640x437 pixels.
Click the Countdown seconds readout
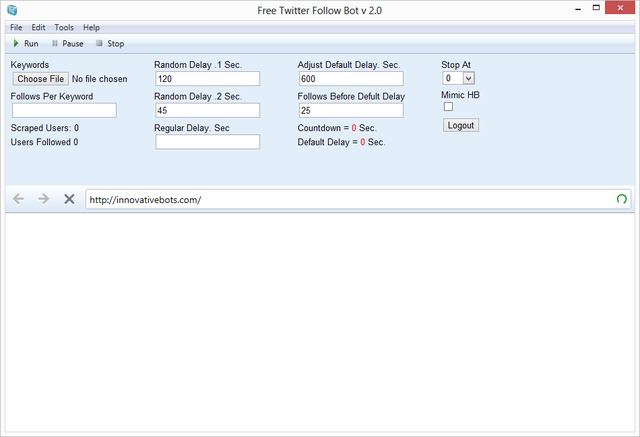tap(337, 128)
